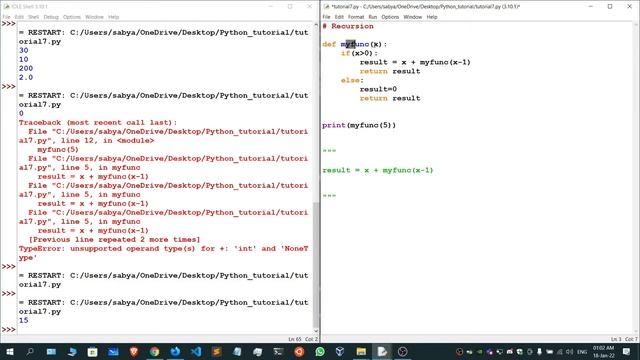Maximize the tutorial7.py editor window

(610, 7)
